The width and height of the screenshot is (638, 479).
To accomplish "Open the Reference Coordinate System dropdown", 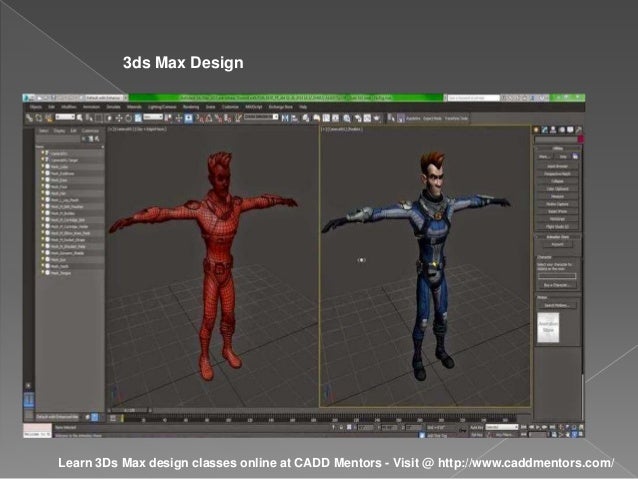I will [x=153, y=117].
